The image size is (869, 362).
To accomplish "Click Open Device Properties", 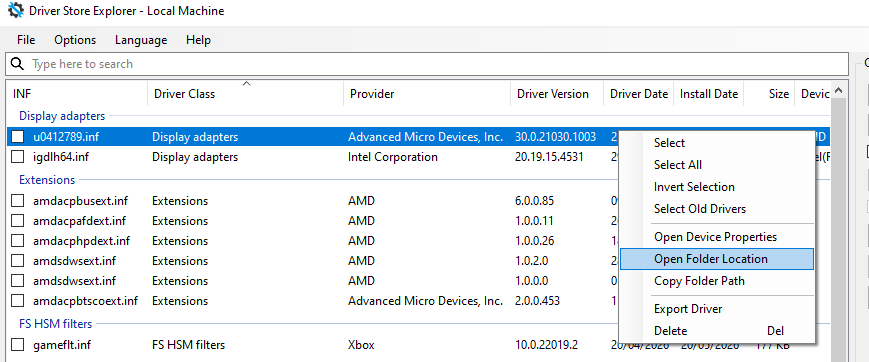I will point(717,237).
